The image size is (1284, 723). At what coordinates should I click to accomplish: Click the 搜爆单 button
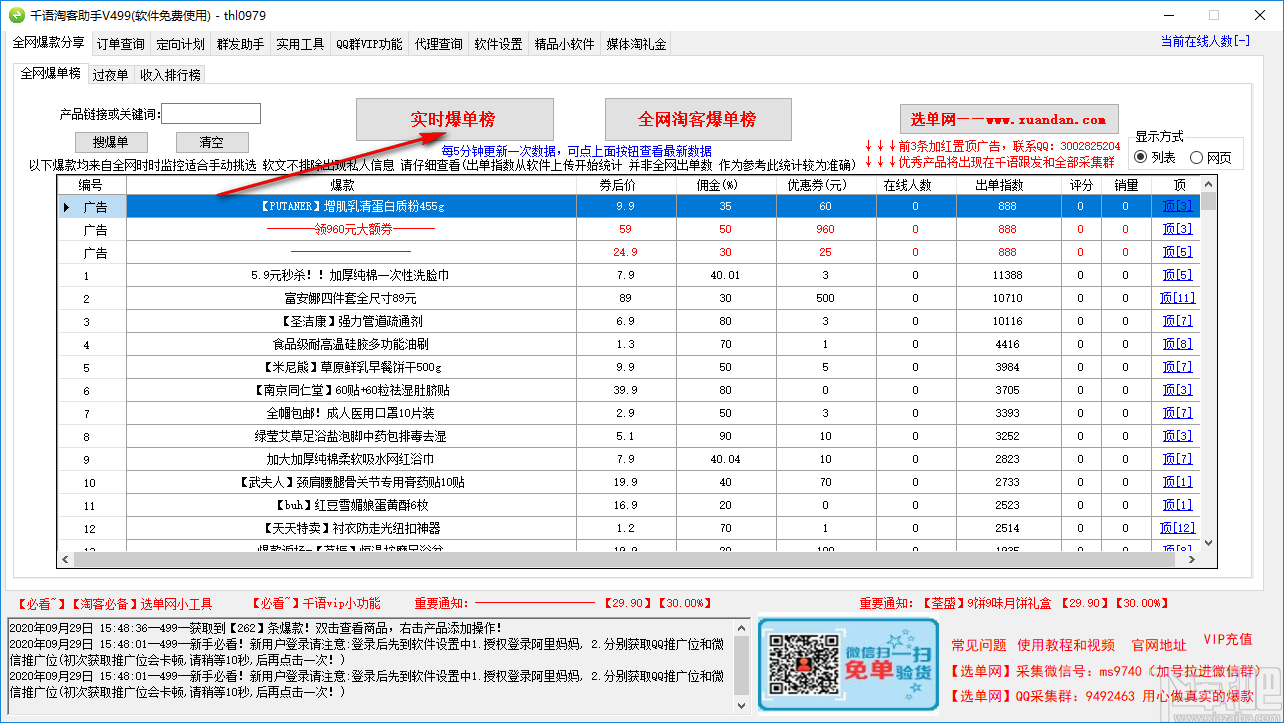click(111, 142)
